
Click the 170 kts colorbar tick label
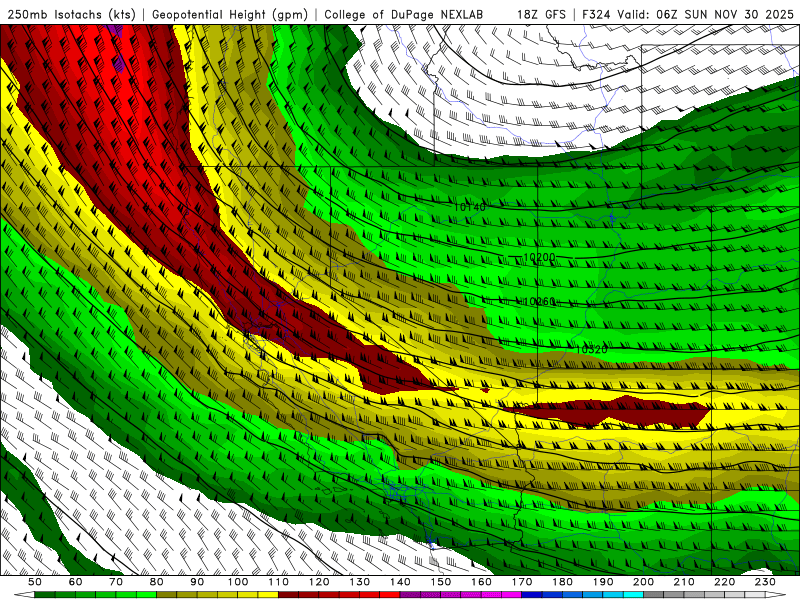(x=521, y=582)
